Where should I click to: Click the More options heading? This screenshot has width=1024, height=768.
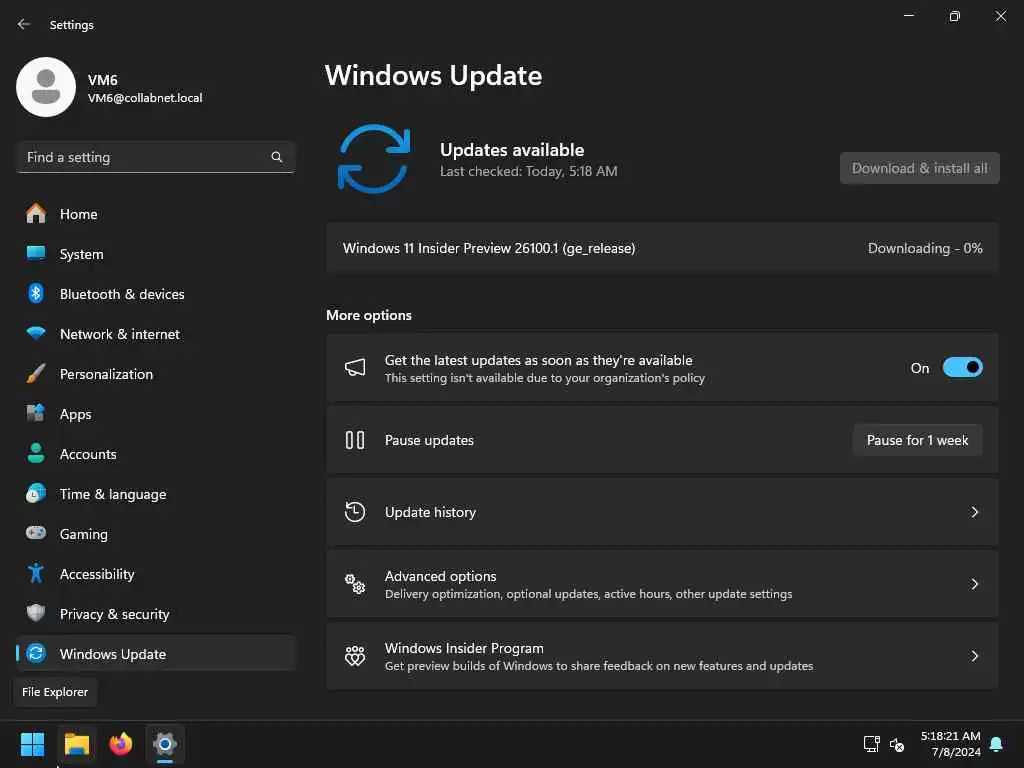tap(369, 315)
